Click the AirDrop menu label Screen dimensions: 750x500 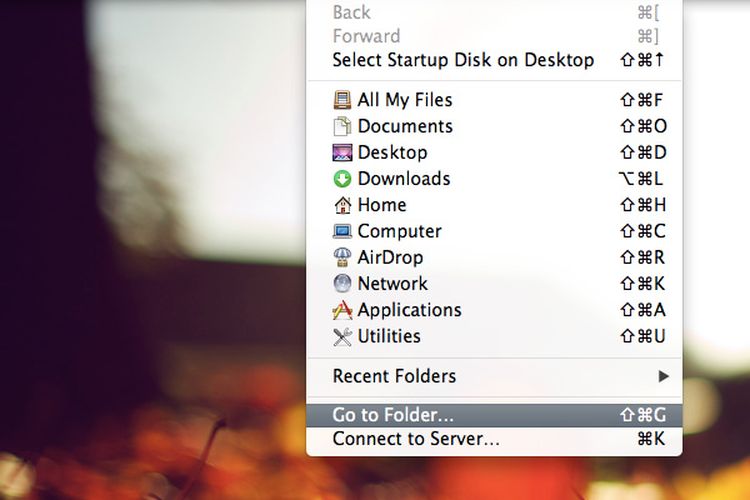point(390,258)
